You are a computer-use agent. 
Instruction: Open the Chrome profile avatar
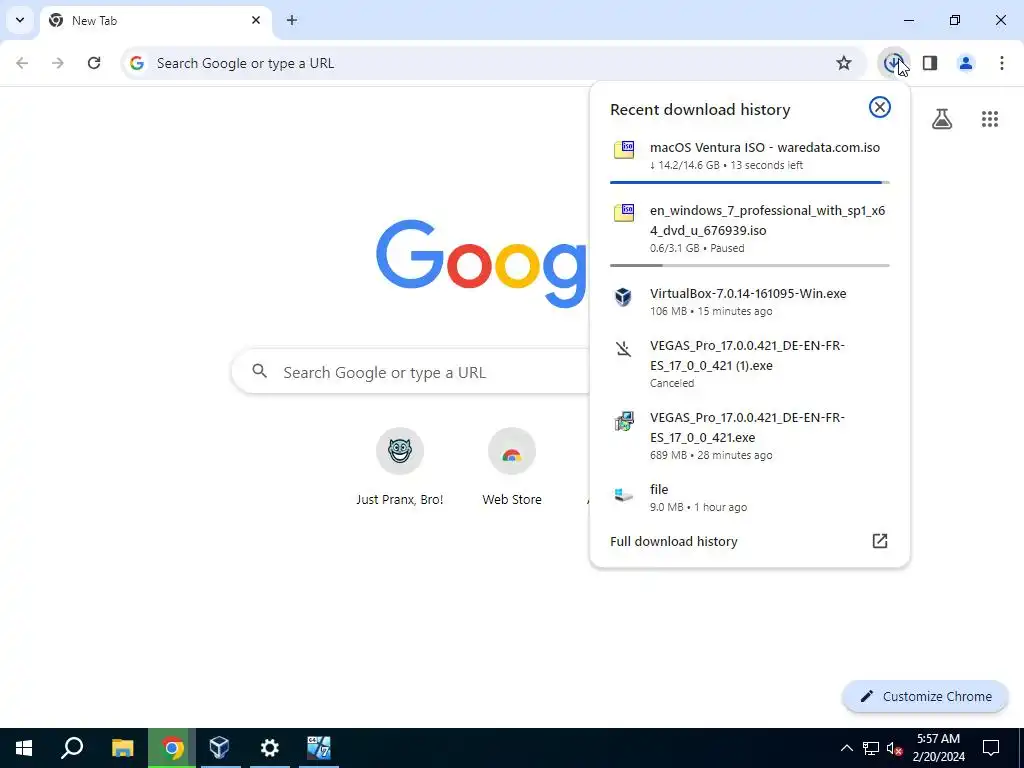tap(966, 63)
